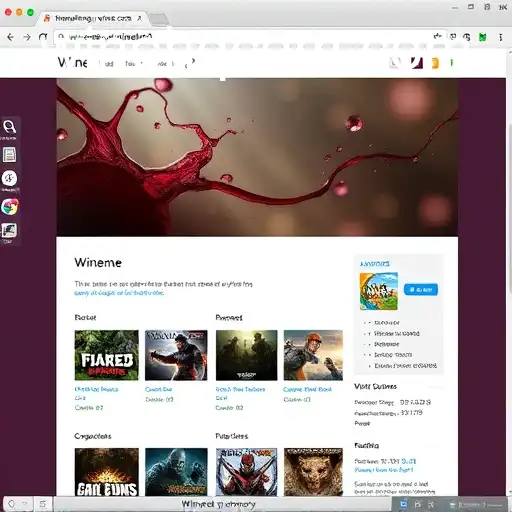Viewport: 512px width, 512px height.
Task: Launch Chrome from the left dock
Action: [10, 207]
